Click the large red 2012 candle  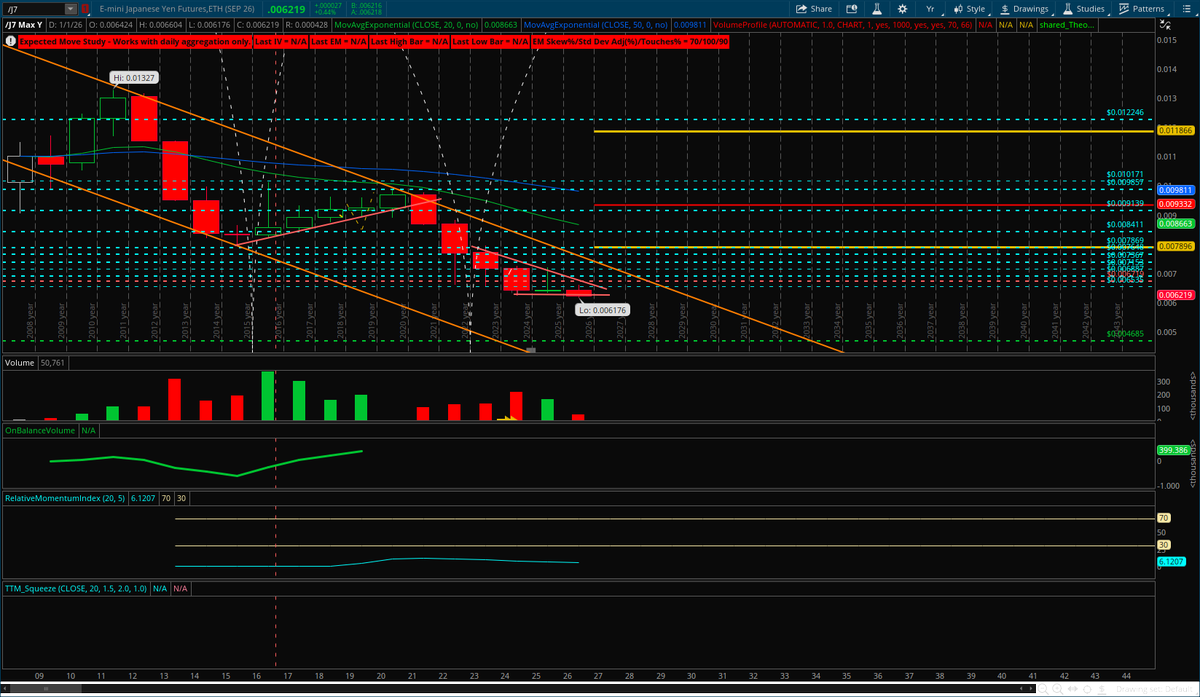click(145, 118)
